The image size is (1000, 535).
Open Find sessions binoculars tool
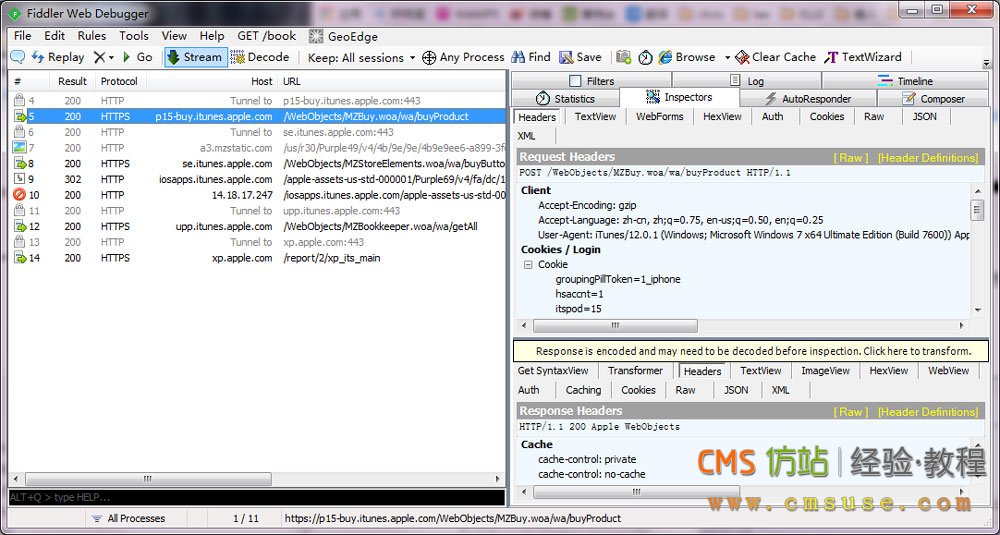tap(531, 57)
